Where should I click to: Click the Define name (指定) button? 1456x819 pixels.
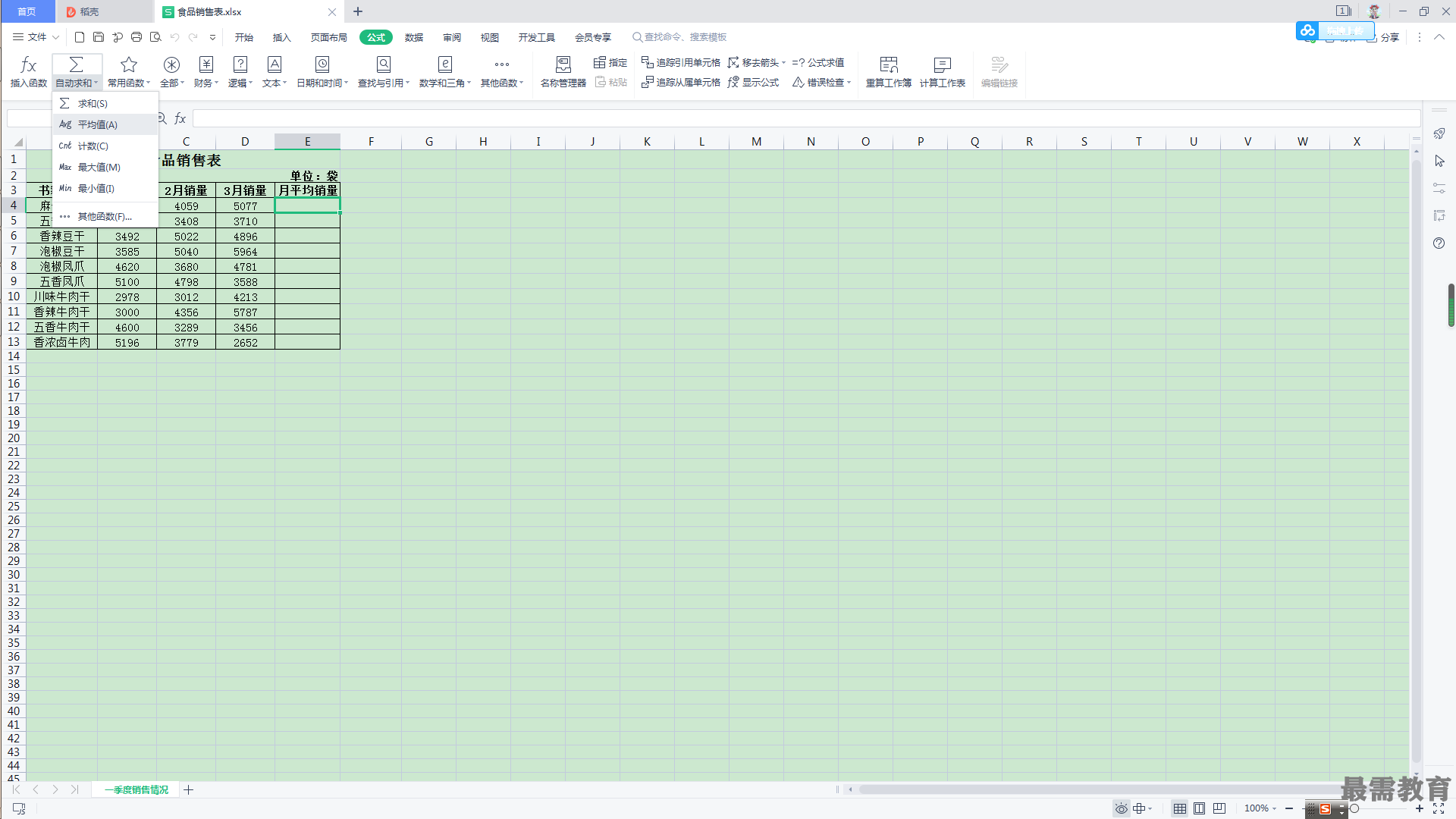[610, 62]
